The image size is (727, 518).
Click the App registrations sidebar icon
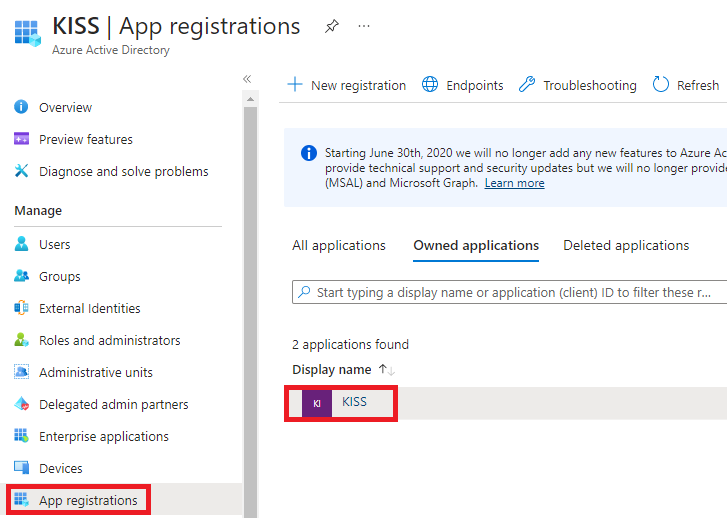21,499
